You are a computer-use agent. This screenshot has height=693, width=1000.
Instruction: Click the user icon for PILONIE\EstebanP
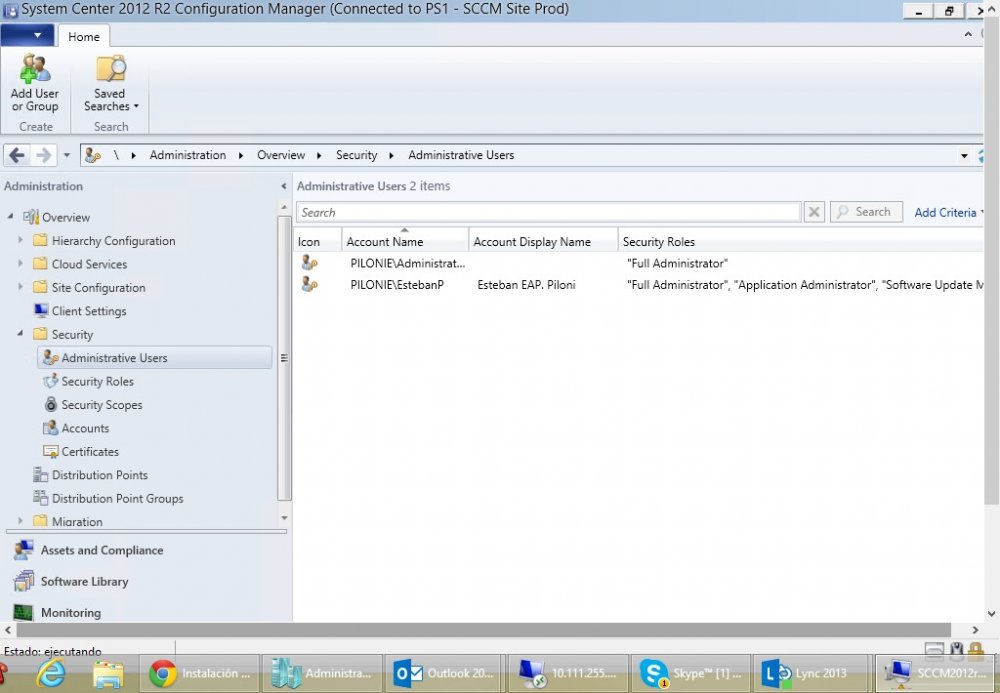(309, 284)
